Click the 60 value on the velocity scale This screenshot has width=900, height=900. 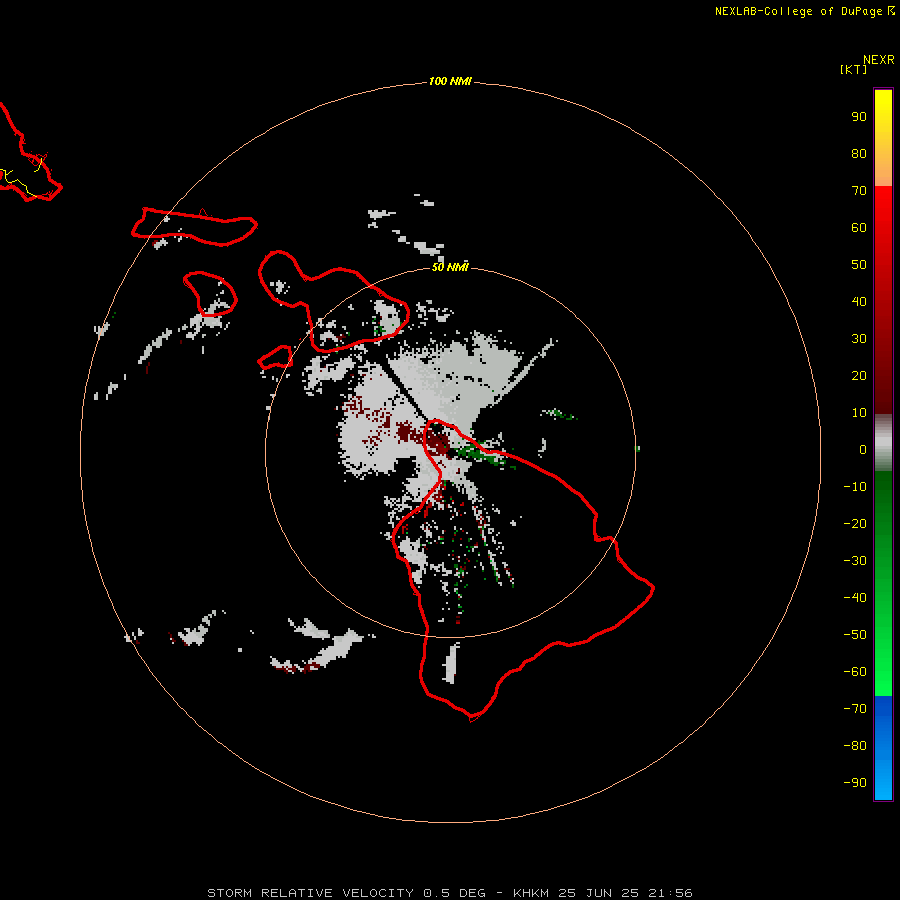(x=859, y=228)
